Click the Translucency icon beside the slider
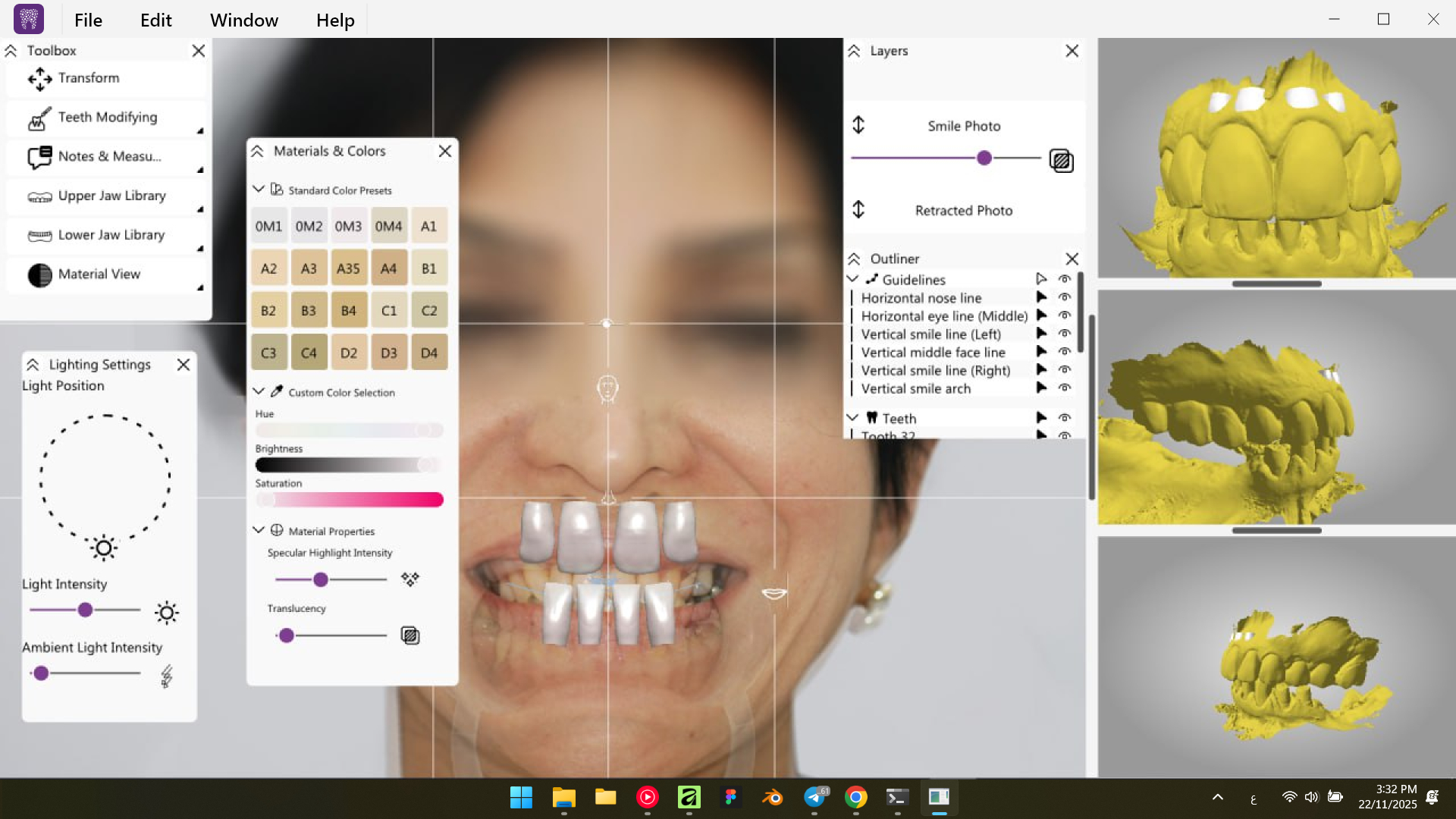Screen dimensions: 1456x819 click(409, 635)
